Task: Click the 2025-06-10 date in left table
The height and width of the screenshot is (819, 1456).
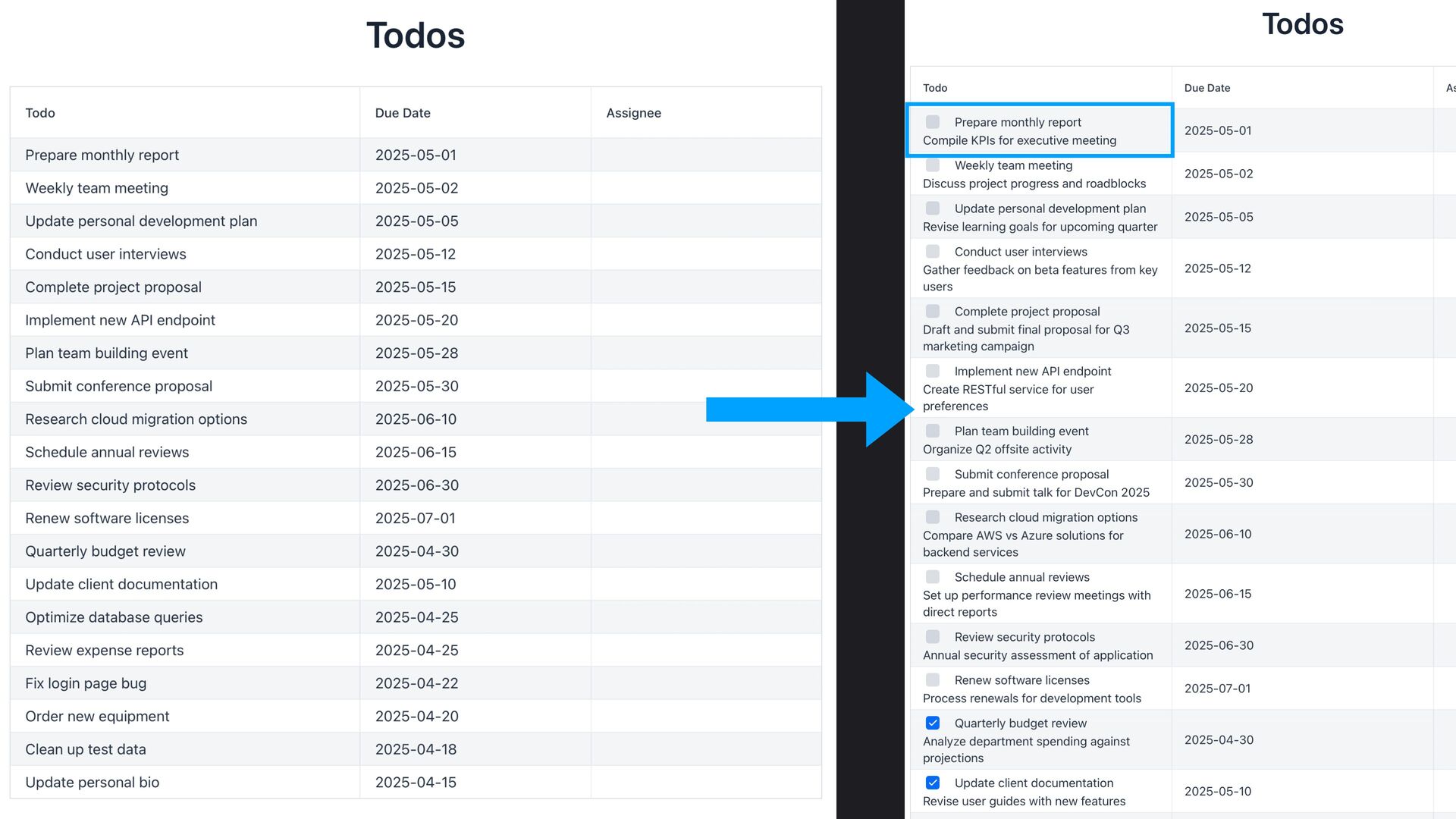Action: 416,419
